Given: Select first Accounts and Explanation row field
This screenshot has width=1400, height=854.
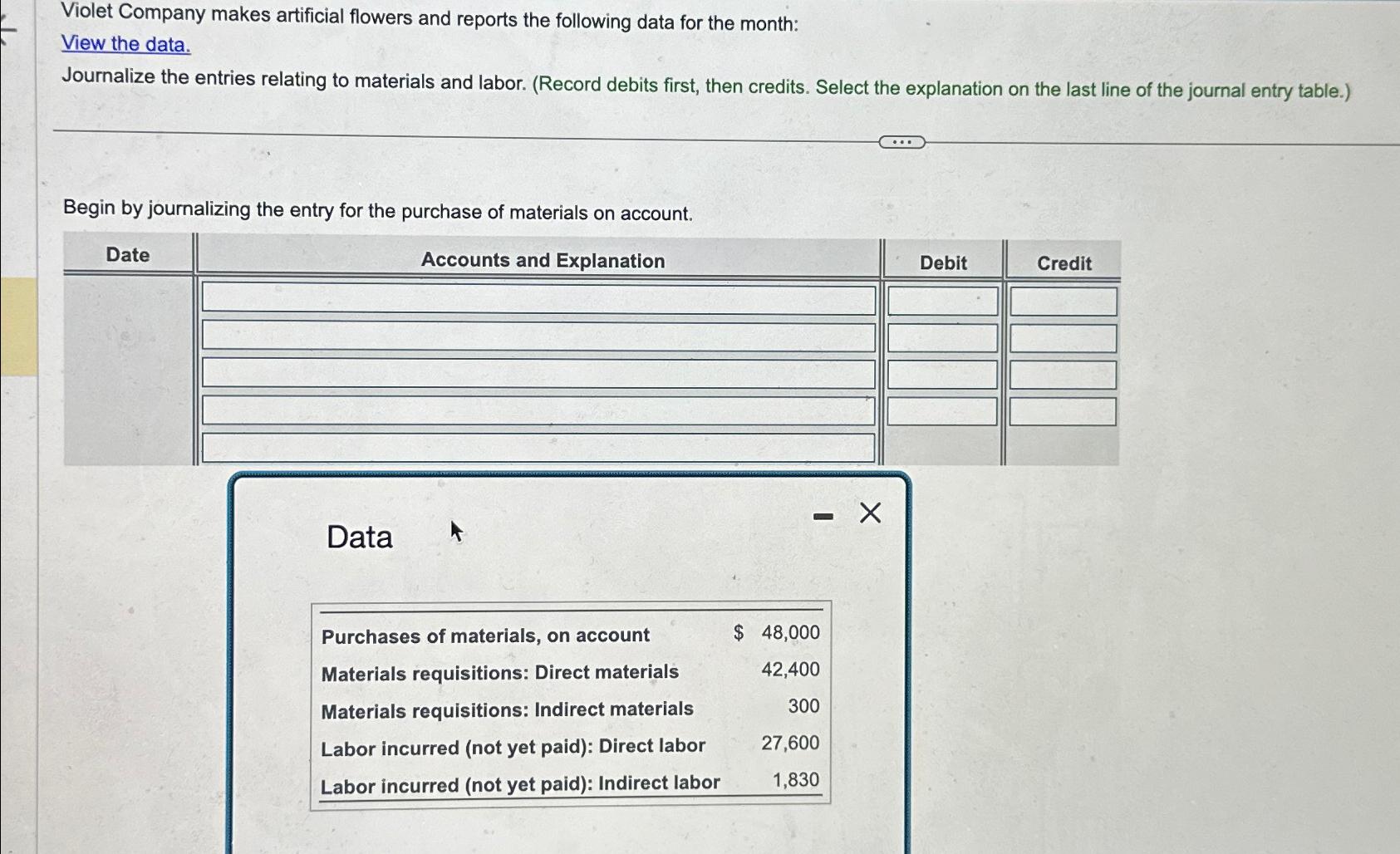Looking at the screenshot, I should 538,299.
